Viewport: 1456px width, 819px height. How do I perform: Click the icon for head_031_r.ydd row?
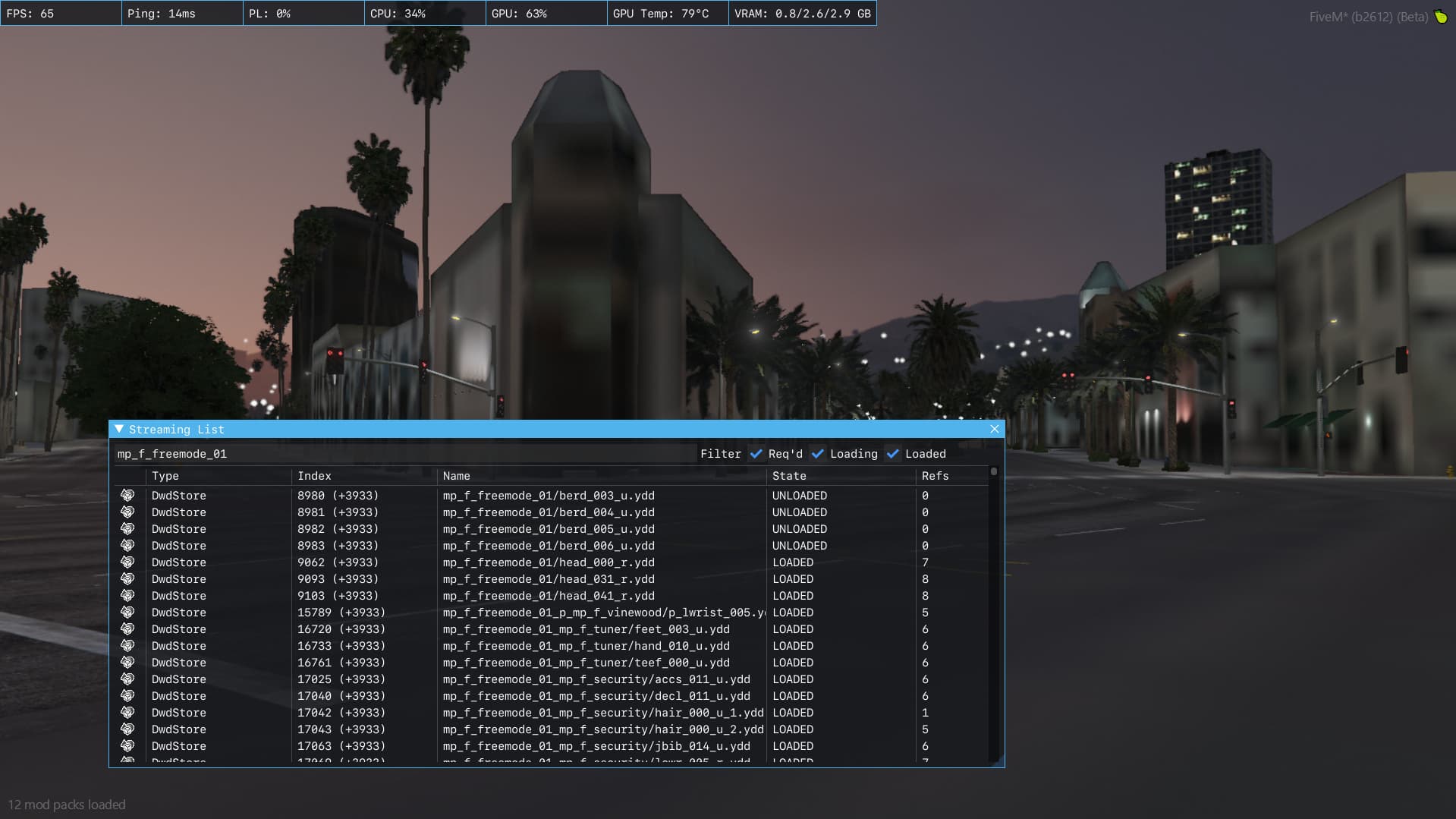(x=127, y=579)
